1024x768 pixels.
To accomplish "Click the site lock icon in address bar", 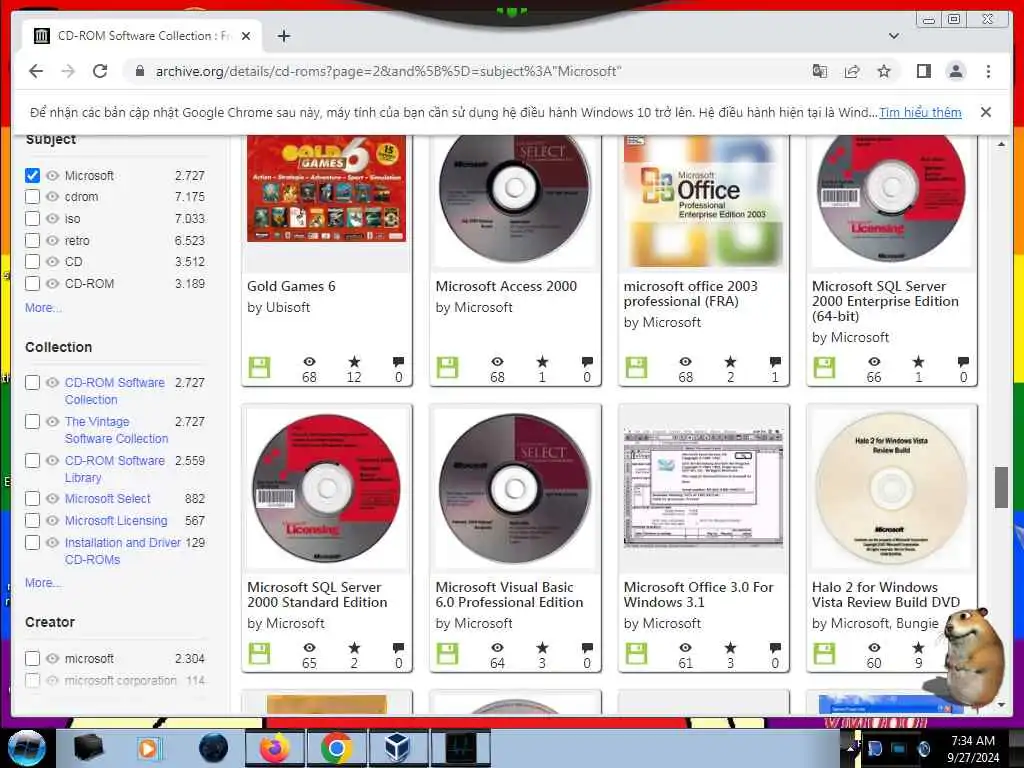I will point(139,71).
